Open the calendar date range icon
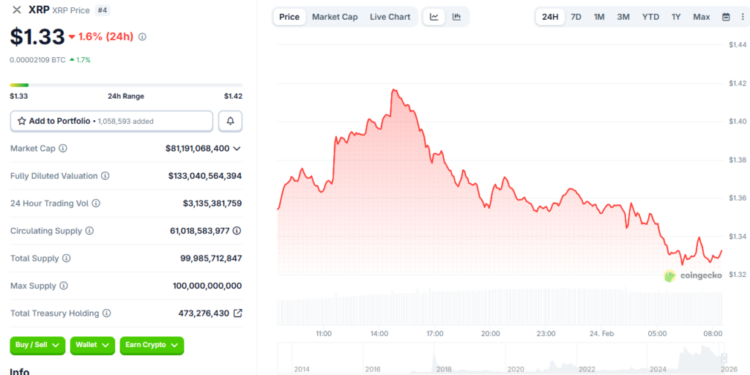The image size is (750, 375). coord(726,17)
